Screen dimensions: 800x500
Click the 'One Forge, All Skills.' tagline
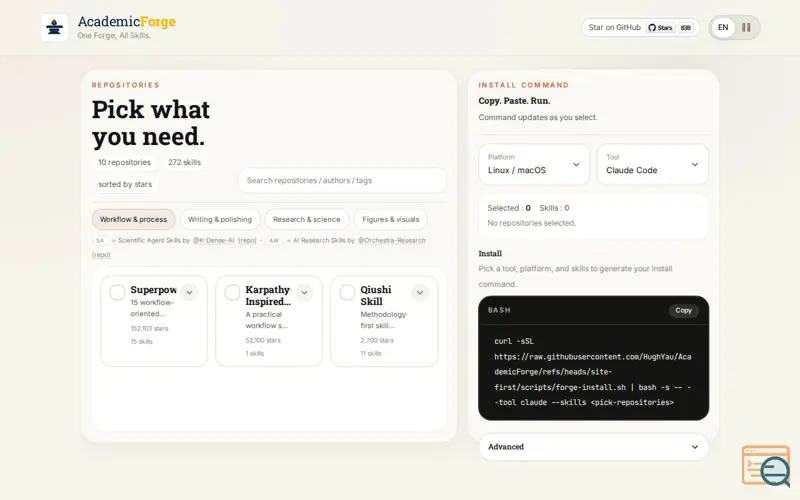click(114, 36)
